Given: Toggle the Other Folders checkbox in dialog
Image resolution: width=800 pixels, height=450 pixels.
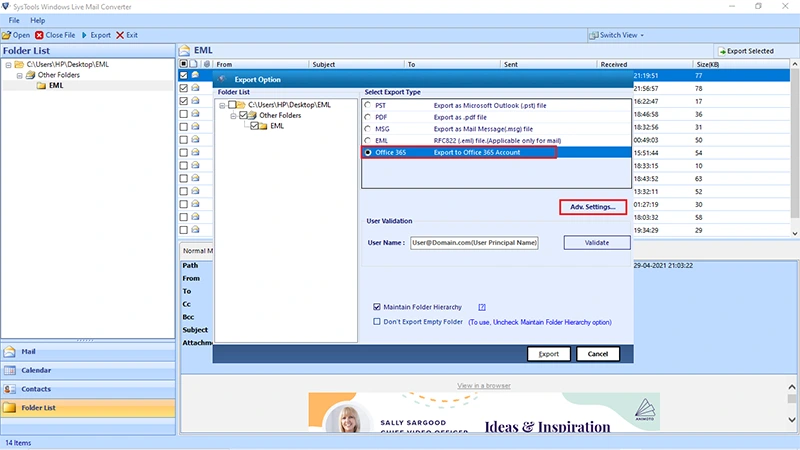Looking at the screenshot, I should (243, 115).
